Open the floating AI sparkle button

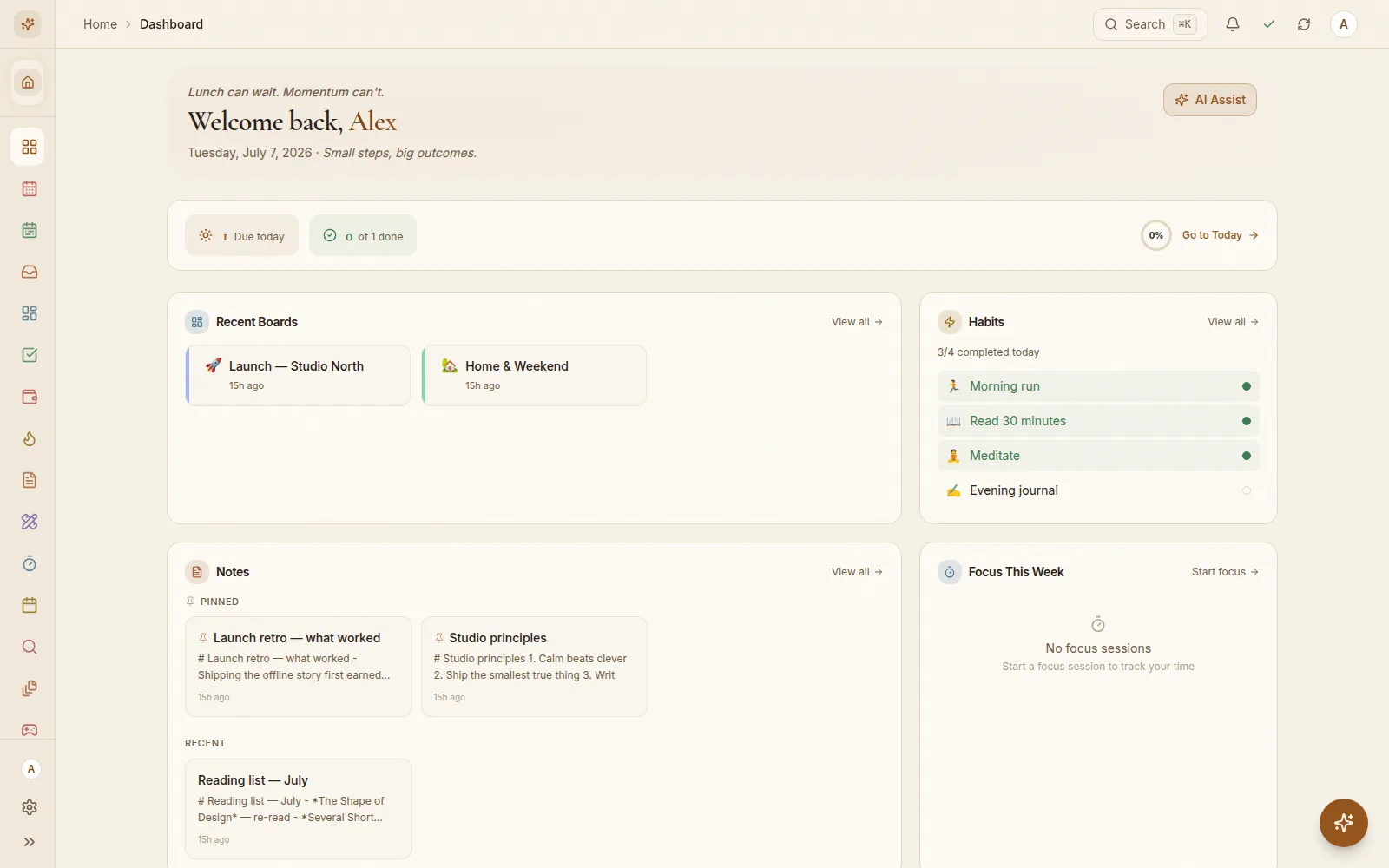pos(1344,823)
